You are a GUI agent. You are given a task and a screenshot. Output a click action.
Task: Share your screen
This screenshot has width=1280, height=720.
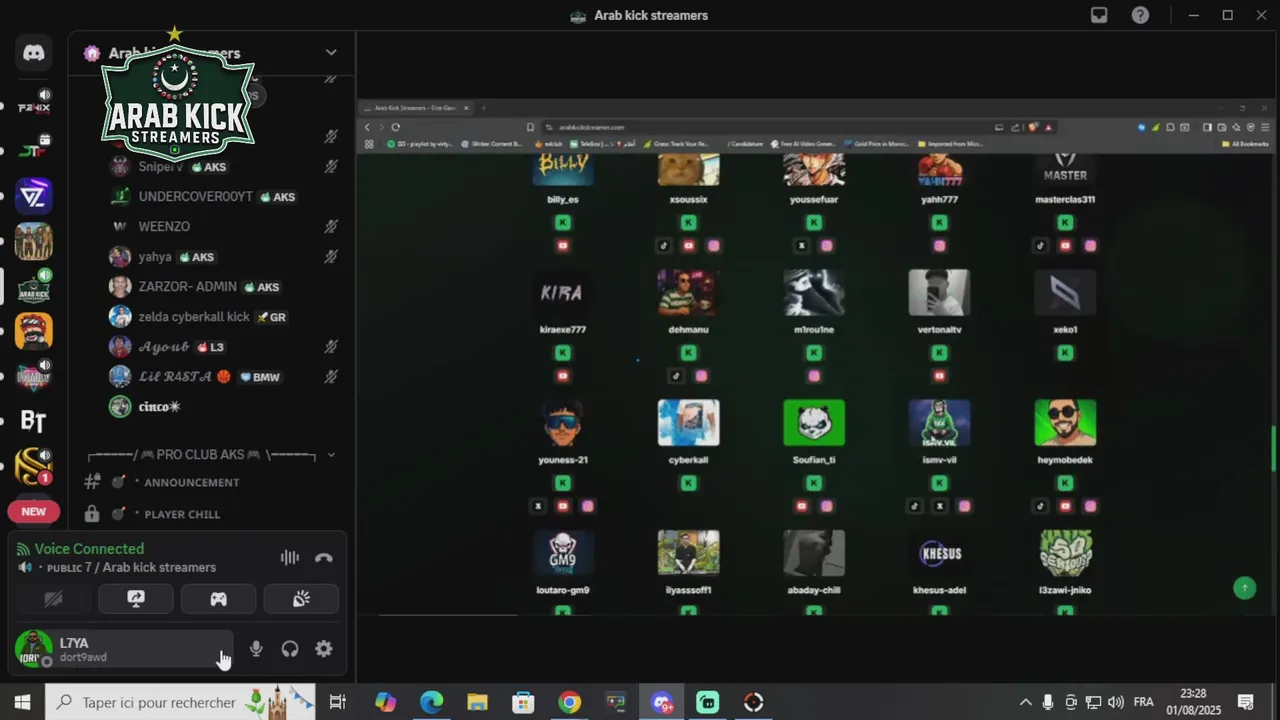pyautogui.click(x=136, y=599)
